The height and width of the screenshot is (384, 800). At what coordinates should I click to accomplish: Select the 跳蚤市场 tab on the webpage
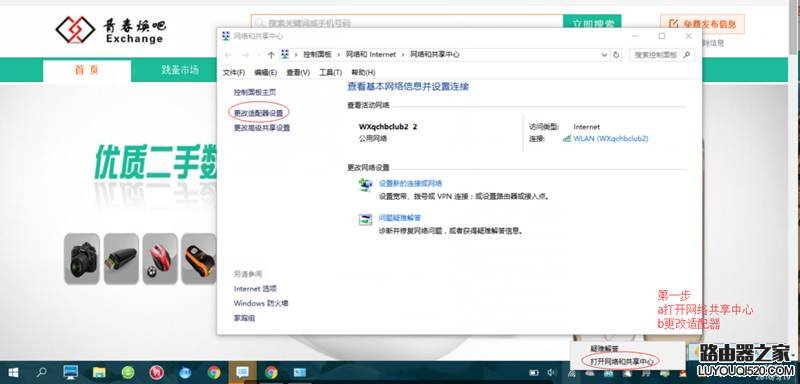(180, 70)
